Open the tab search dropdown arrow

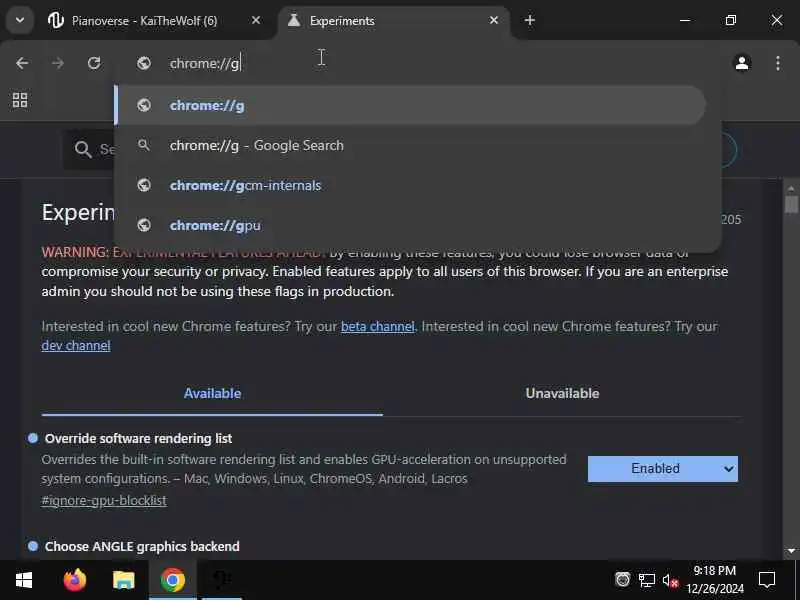(20, 20)
